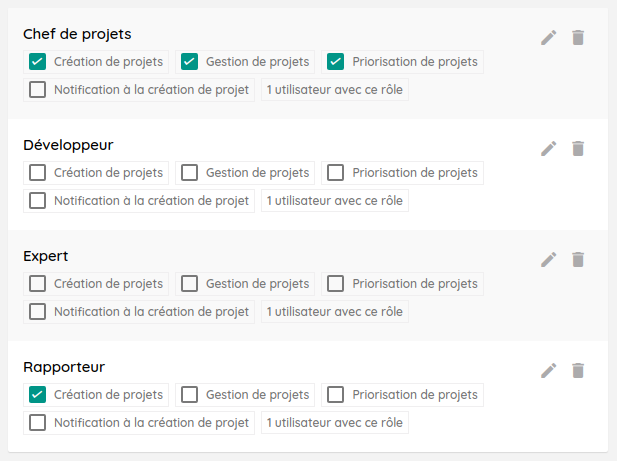Edit the Rapporteur role
Viewport: 617px width, 461px height.
pos(548,370)
